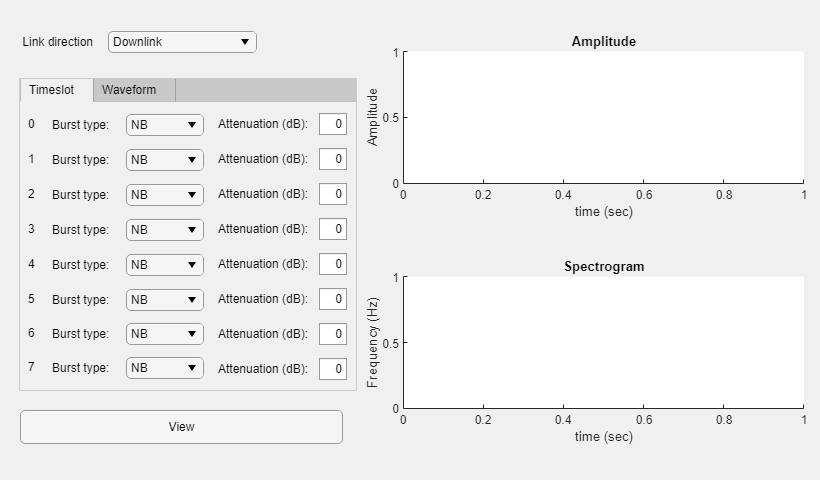This screenshot has height=480, width=820.
Task: Open the Link direction dropdown
Action: (x=182, y=42)
